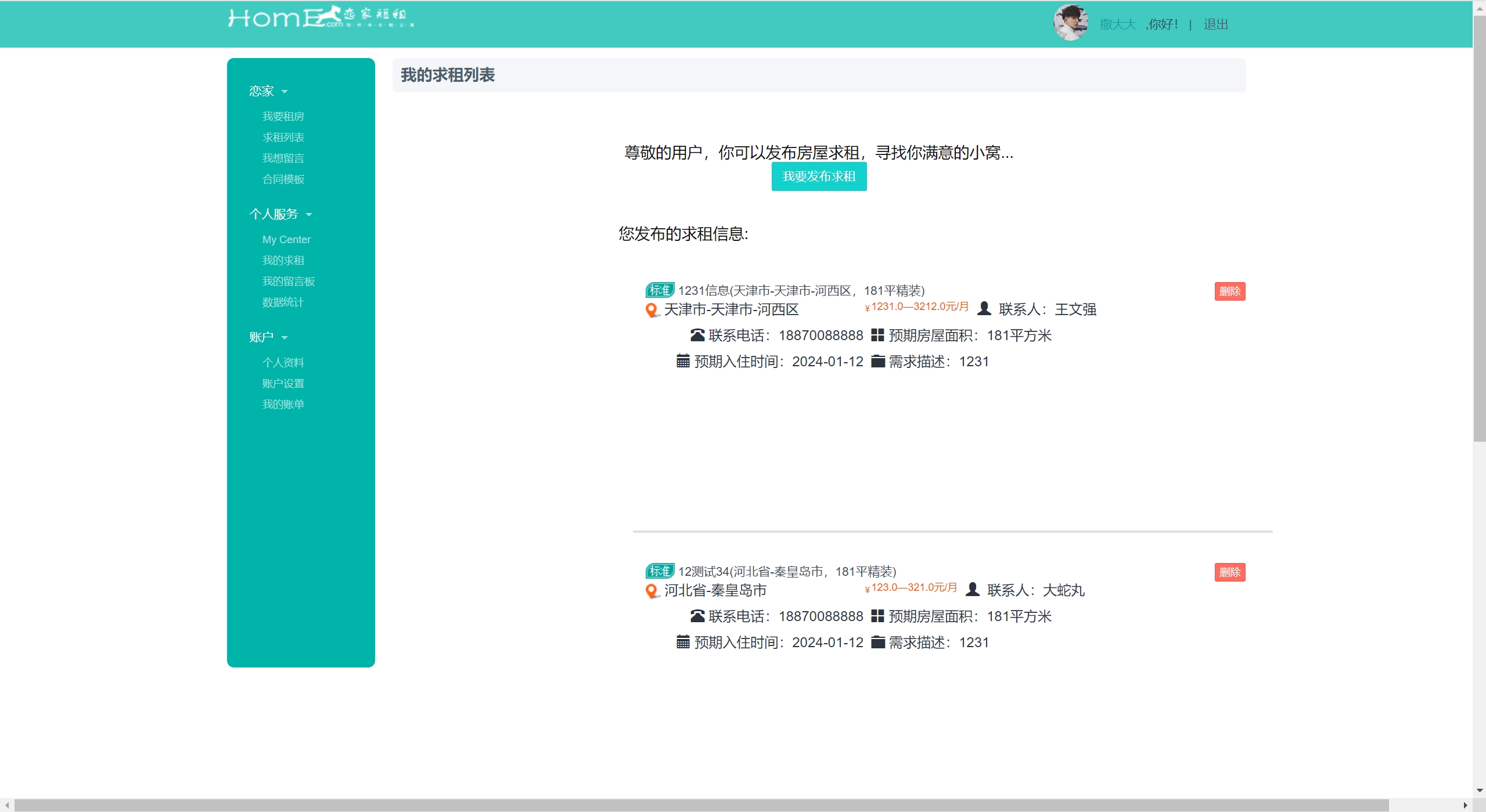Click the person icon beside 联系人：王文强
The image size is (1486, 812).
coord(984,309)
